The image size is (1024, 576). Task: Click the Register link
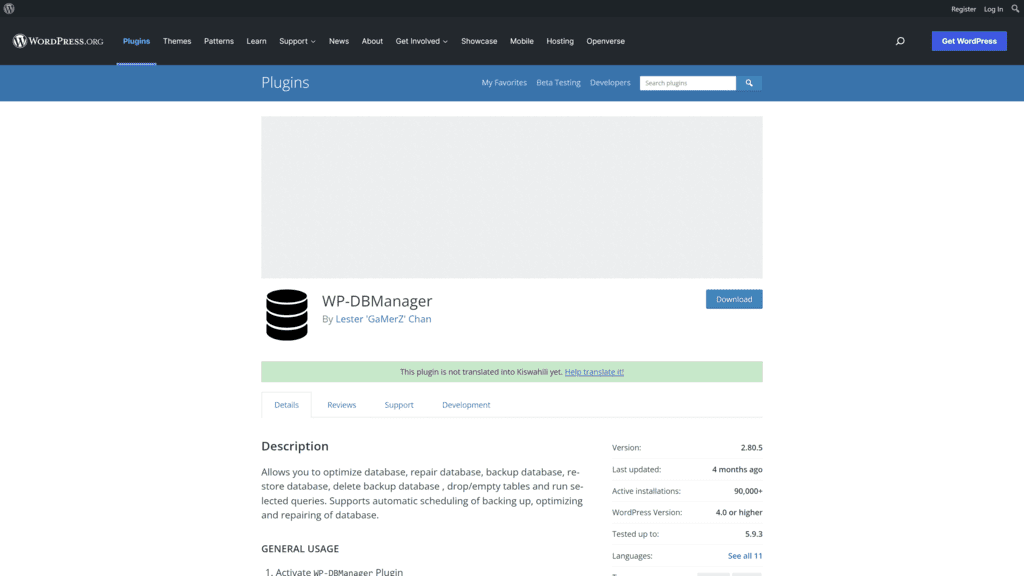(963, 9)
